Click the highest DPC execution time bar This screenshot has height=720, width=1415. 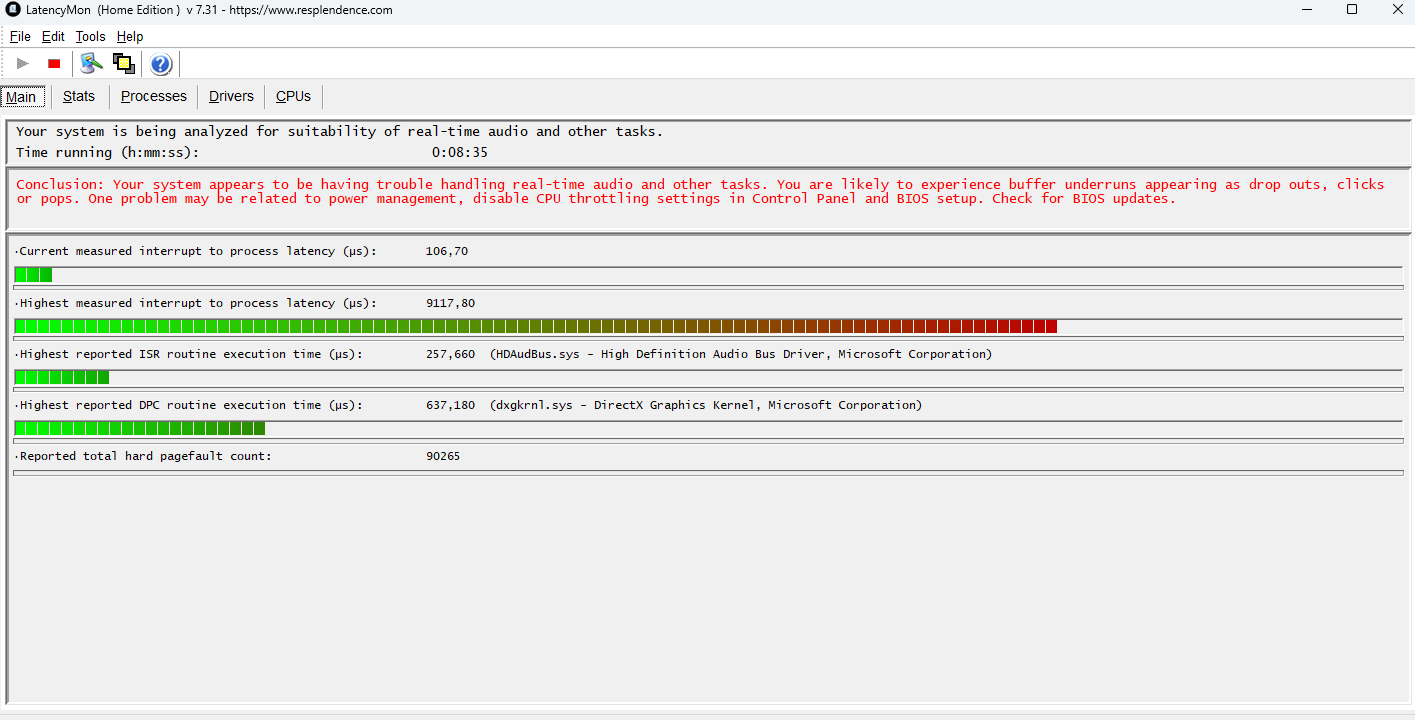coord(708,428)
